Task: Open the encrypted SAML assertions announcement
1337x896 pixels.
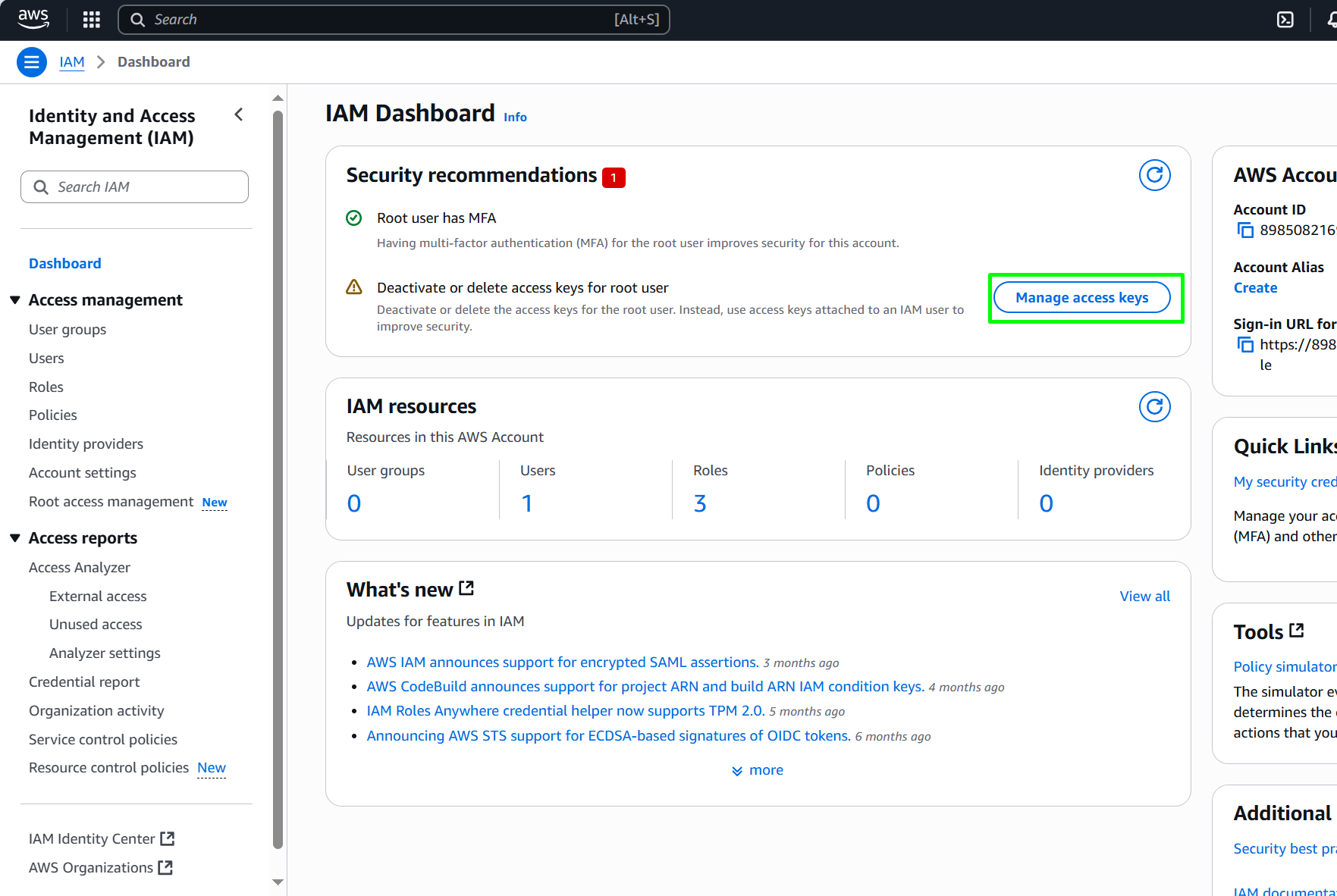Action: 563,663
